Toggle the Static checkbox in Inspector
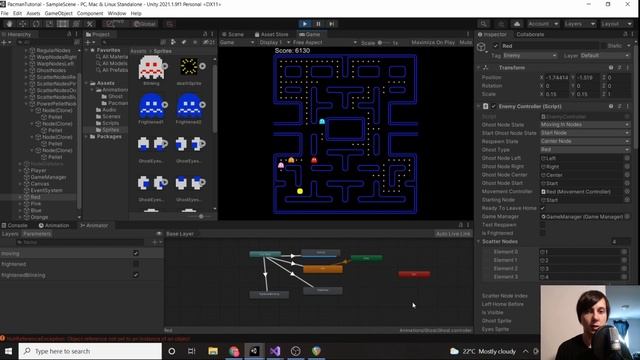The width and height of the screenshot is (640, 360). coord(603,46)
